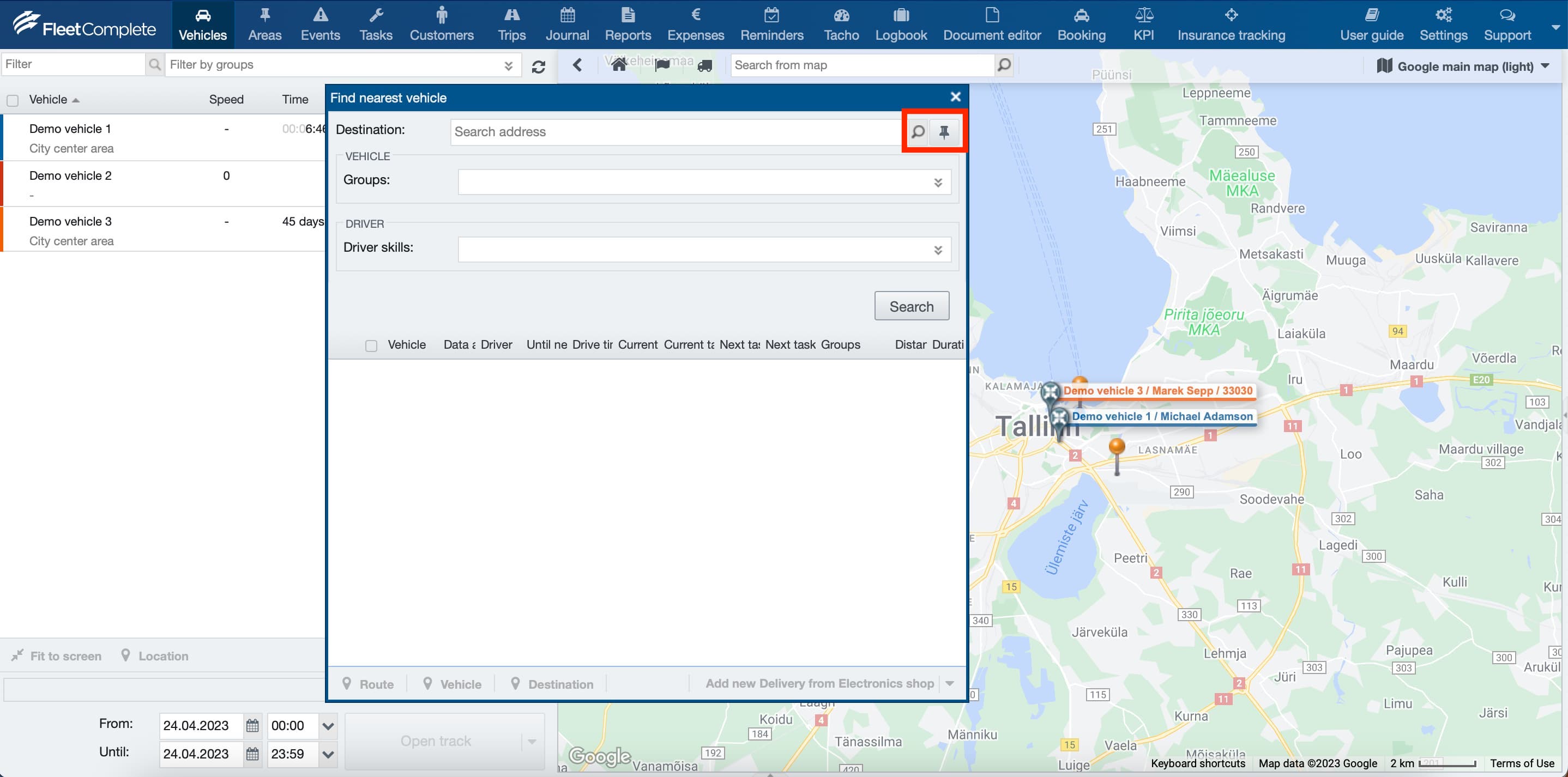Click the Route button in dialog footer

(x=367, y=684)
